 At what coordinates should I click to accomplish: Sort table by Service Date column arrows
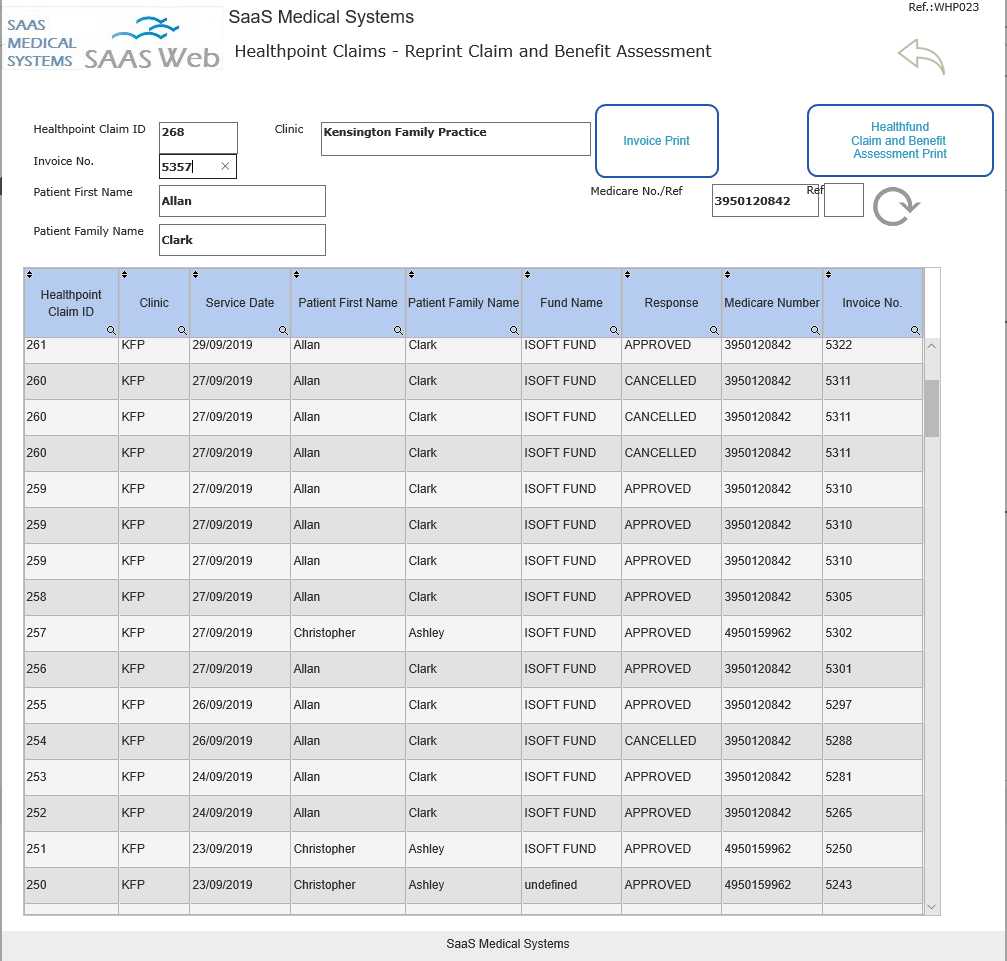[196, 274]
